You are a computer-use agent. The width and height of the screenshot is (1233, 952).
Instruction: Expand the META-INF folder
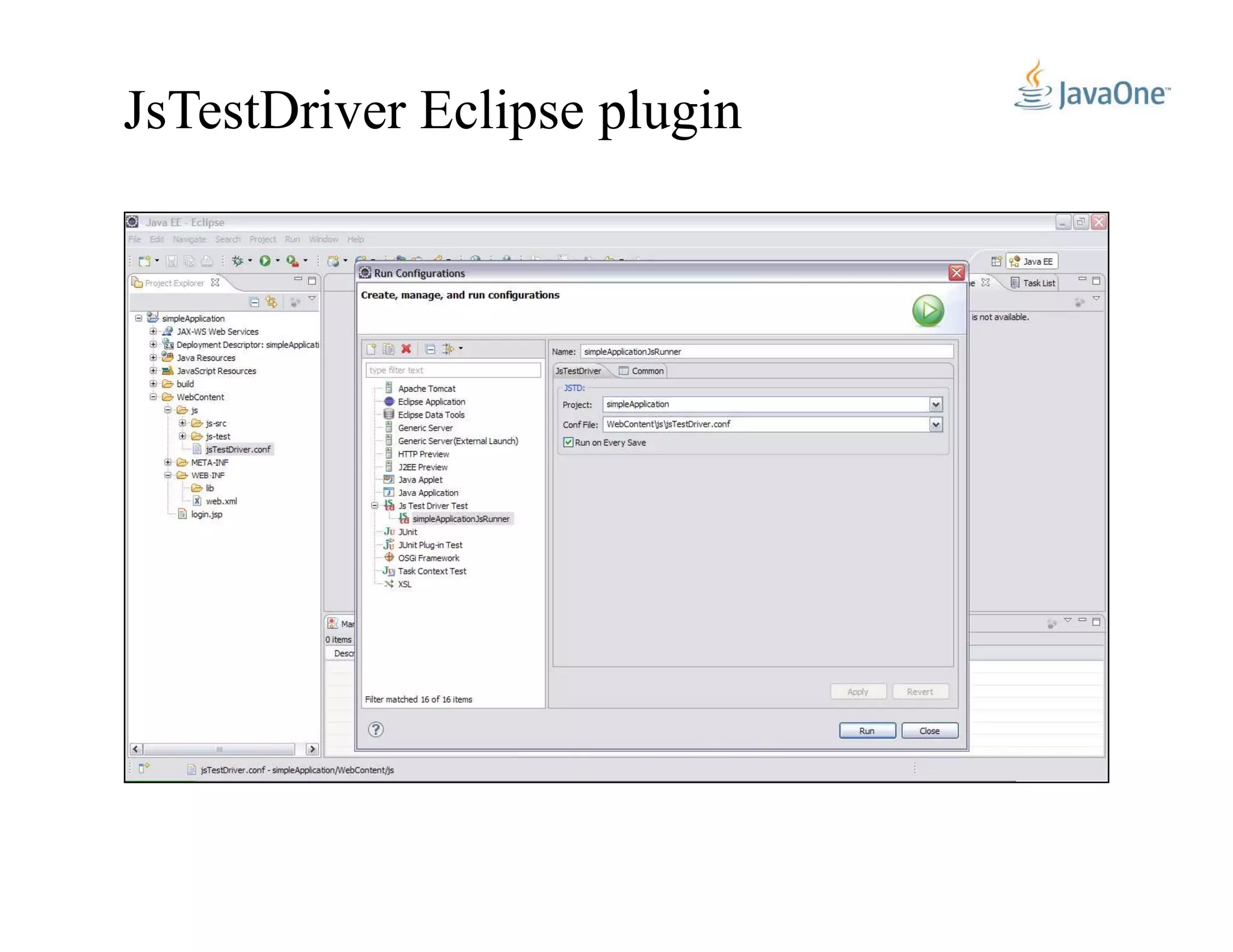click(x=168, y=462)
